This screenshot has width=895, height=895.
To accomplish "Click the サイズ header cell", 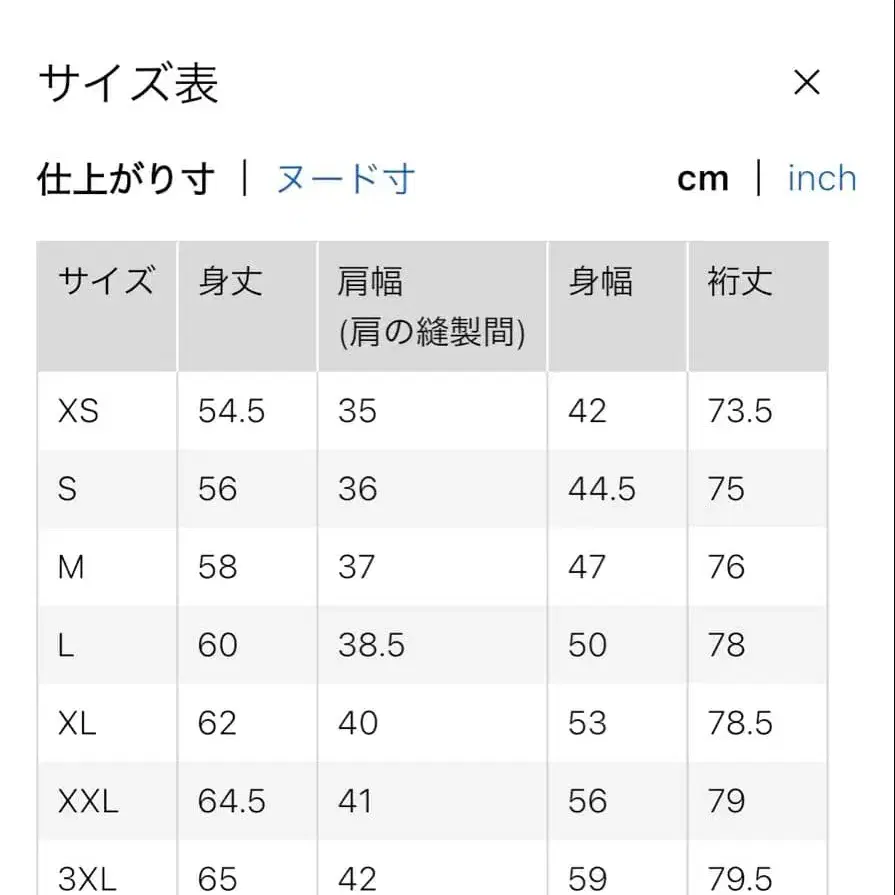I will pyautogui.click(x=104, y=284).
